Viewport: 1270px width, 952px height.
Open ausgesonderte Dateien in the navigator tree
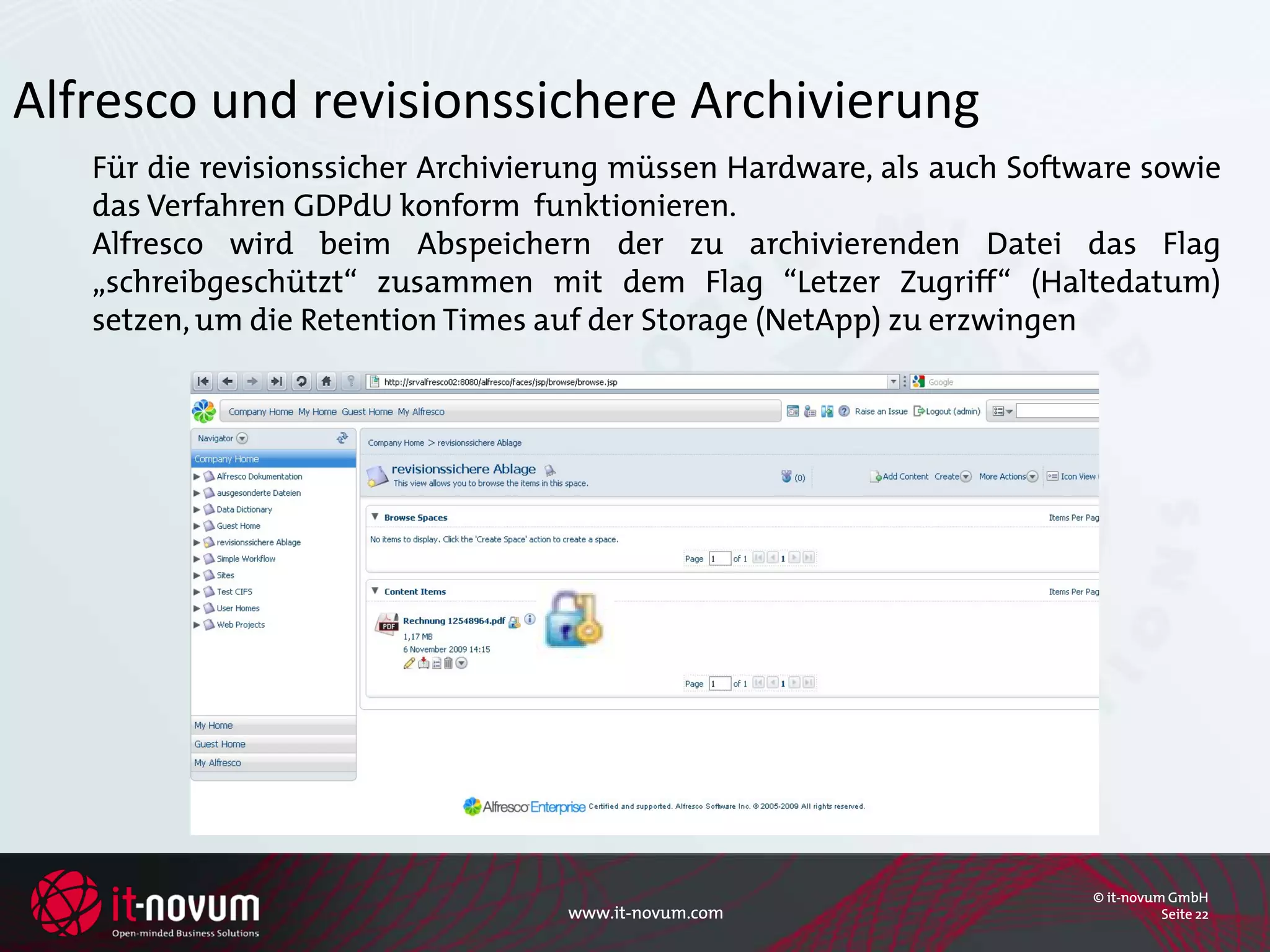pyautogui.click(x=259, y=493)
